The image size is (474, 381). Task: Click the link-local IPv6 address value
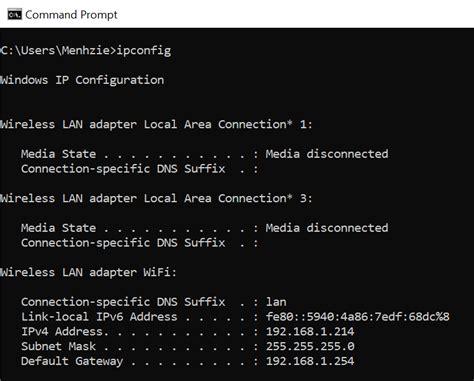(x=358, y=316)
